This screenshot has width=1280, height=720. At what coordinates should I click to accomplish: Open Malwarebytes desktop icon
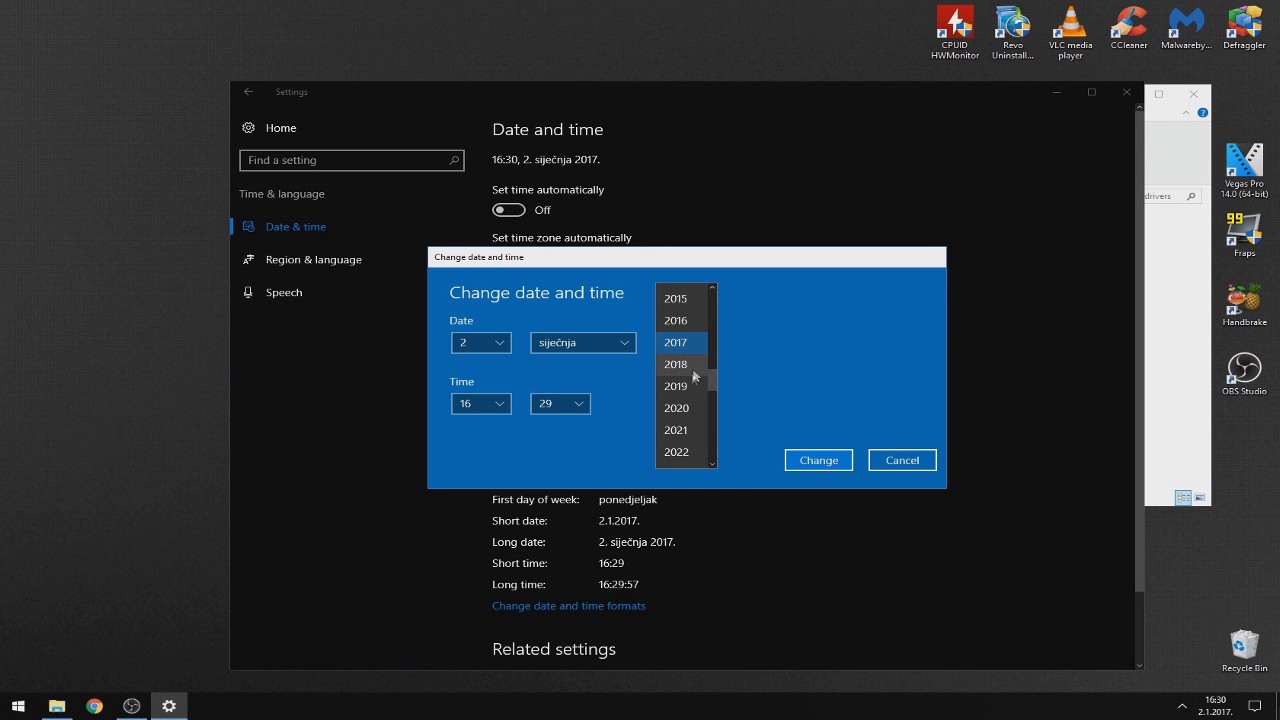[x=1186, y=28]
